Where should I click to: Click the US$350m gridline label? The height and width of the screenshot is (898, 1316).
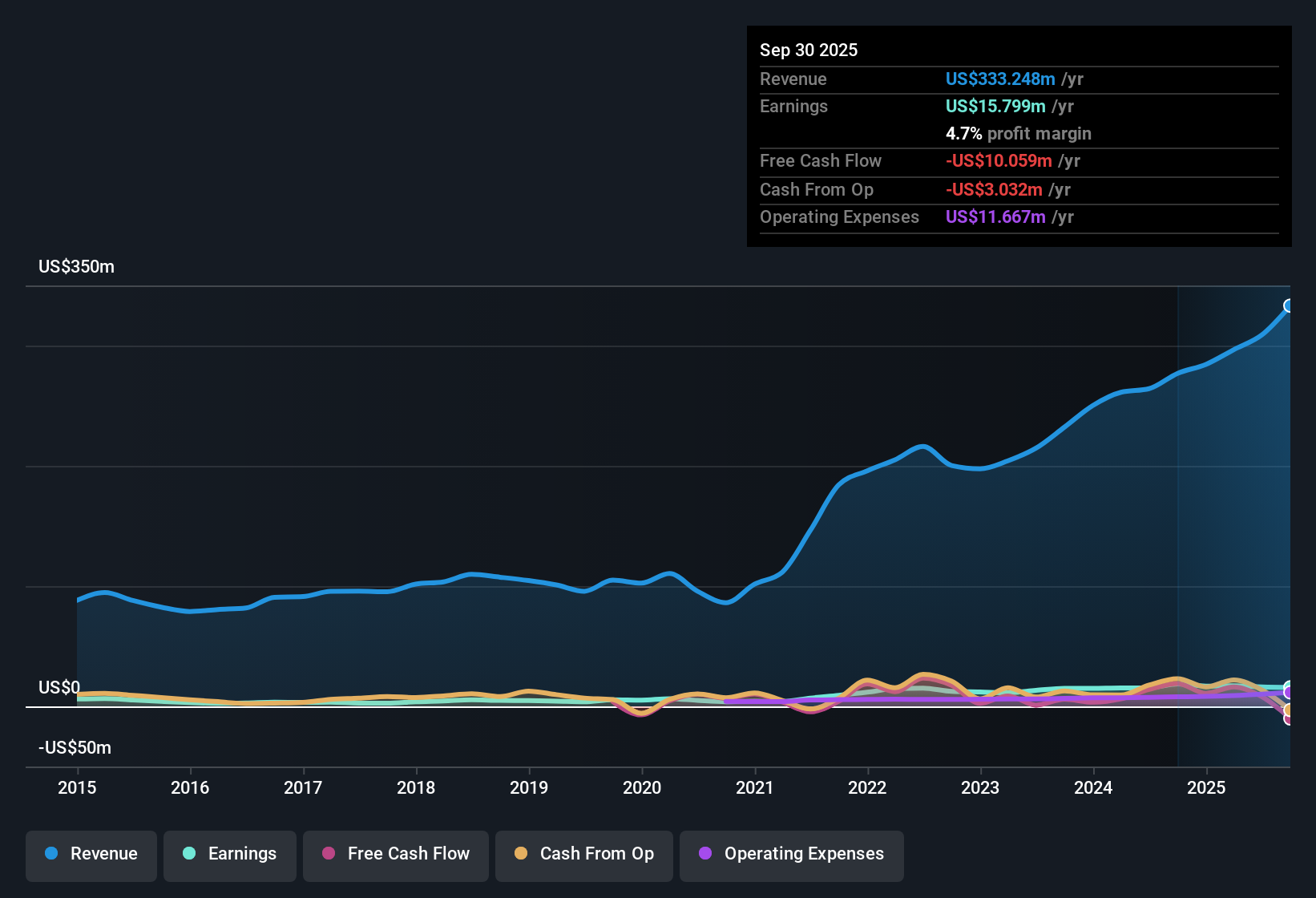click(x=76, y=266)
